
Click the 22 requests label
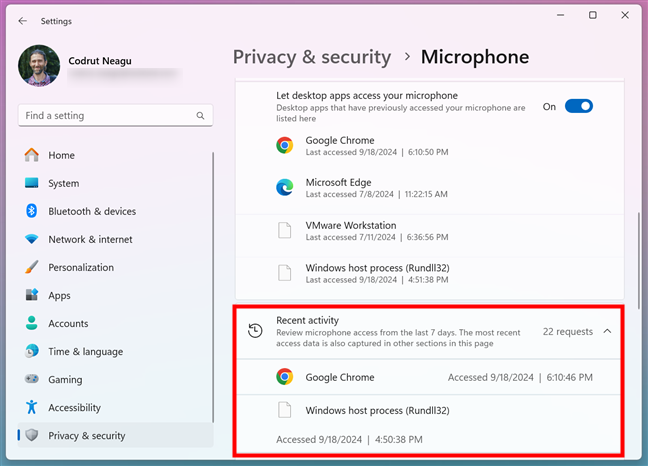(567, 331)
